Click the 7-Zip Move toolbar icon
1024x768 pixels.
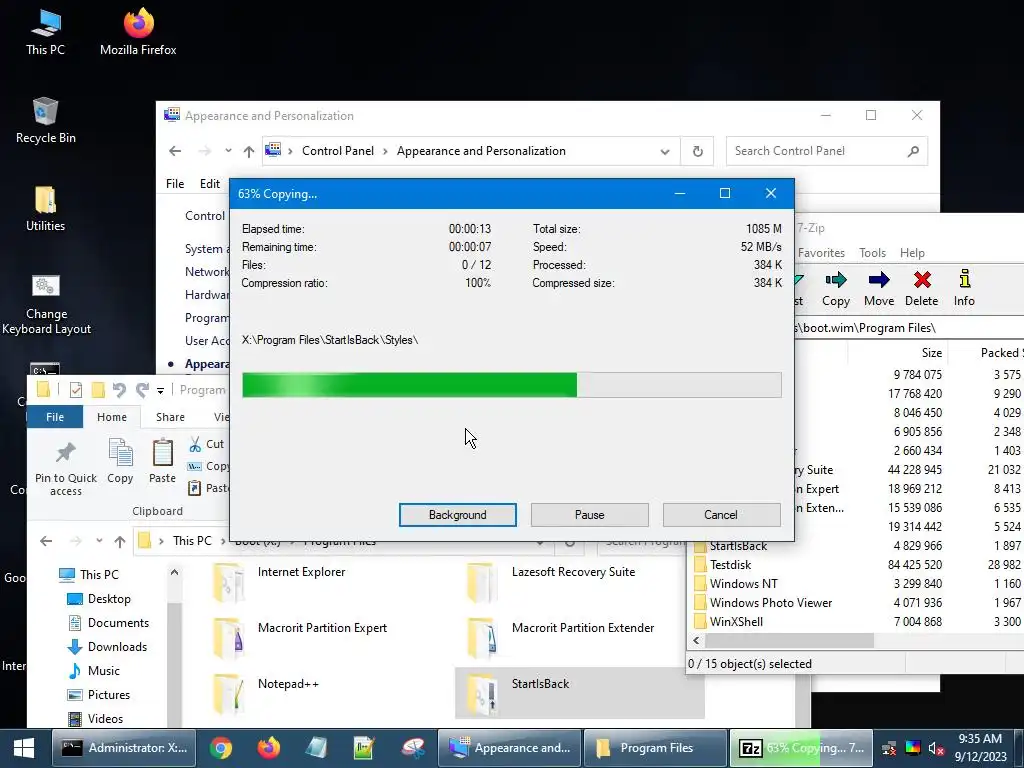[x=878, y=289]
